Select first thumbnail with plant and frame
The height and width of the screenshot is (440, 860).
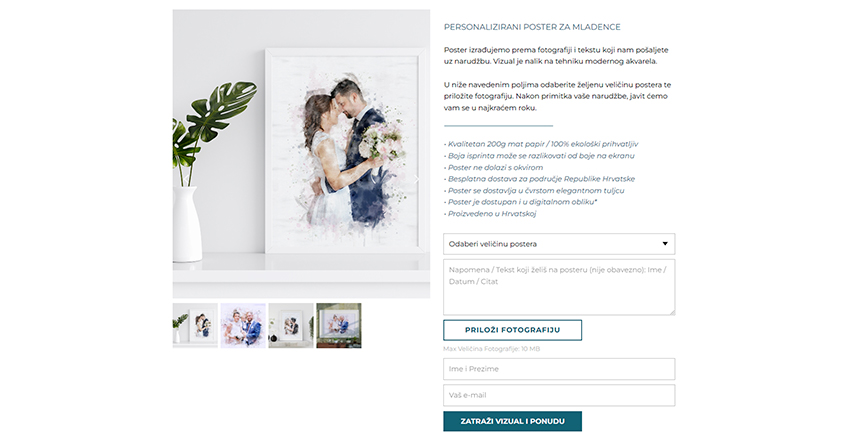point(195,325)
